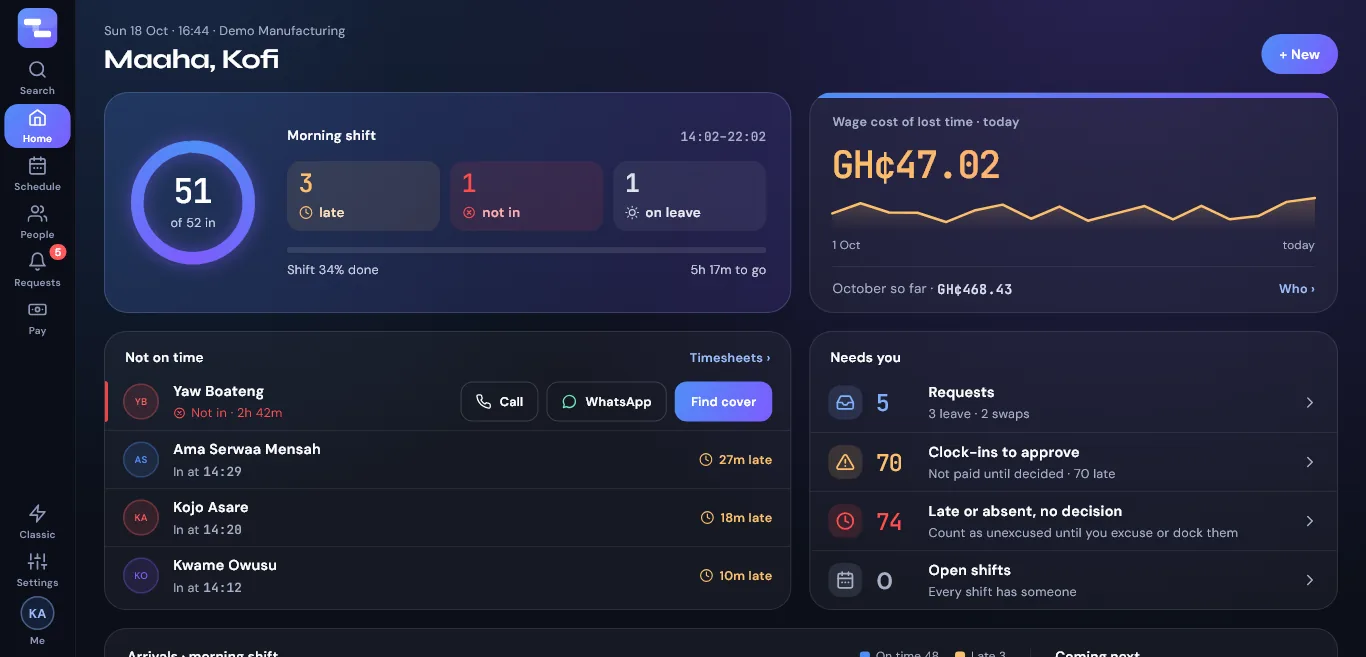Open the KA profile avatar menu
The image size is (1366, 657).
[37, 613]
